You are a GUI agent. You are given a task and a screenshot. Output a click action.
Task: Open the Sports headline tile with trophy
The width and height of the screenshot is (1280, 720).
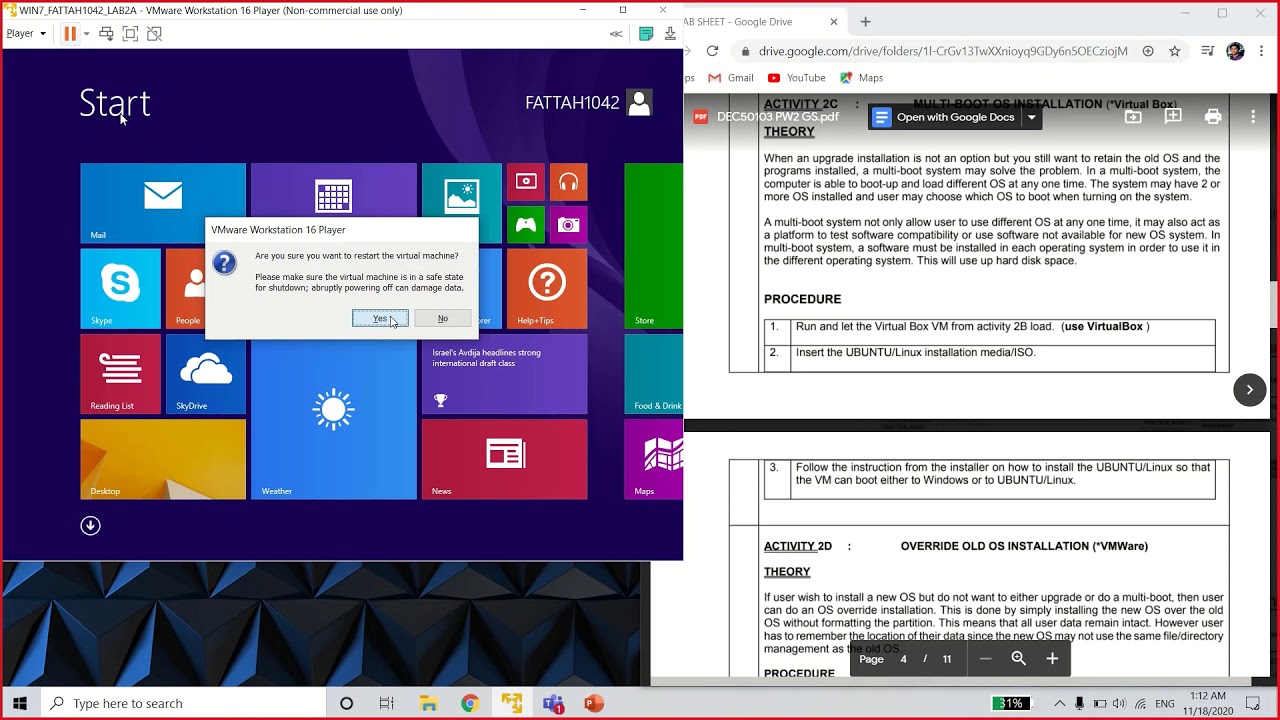(x=504, y=374)
